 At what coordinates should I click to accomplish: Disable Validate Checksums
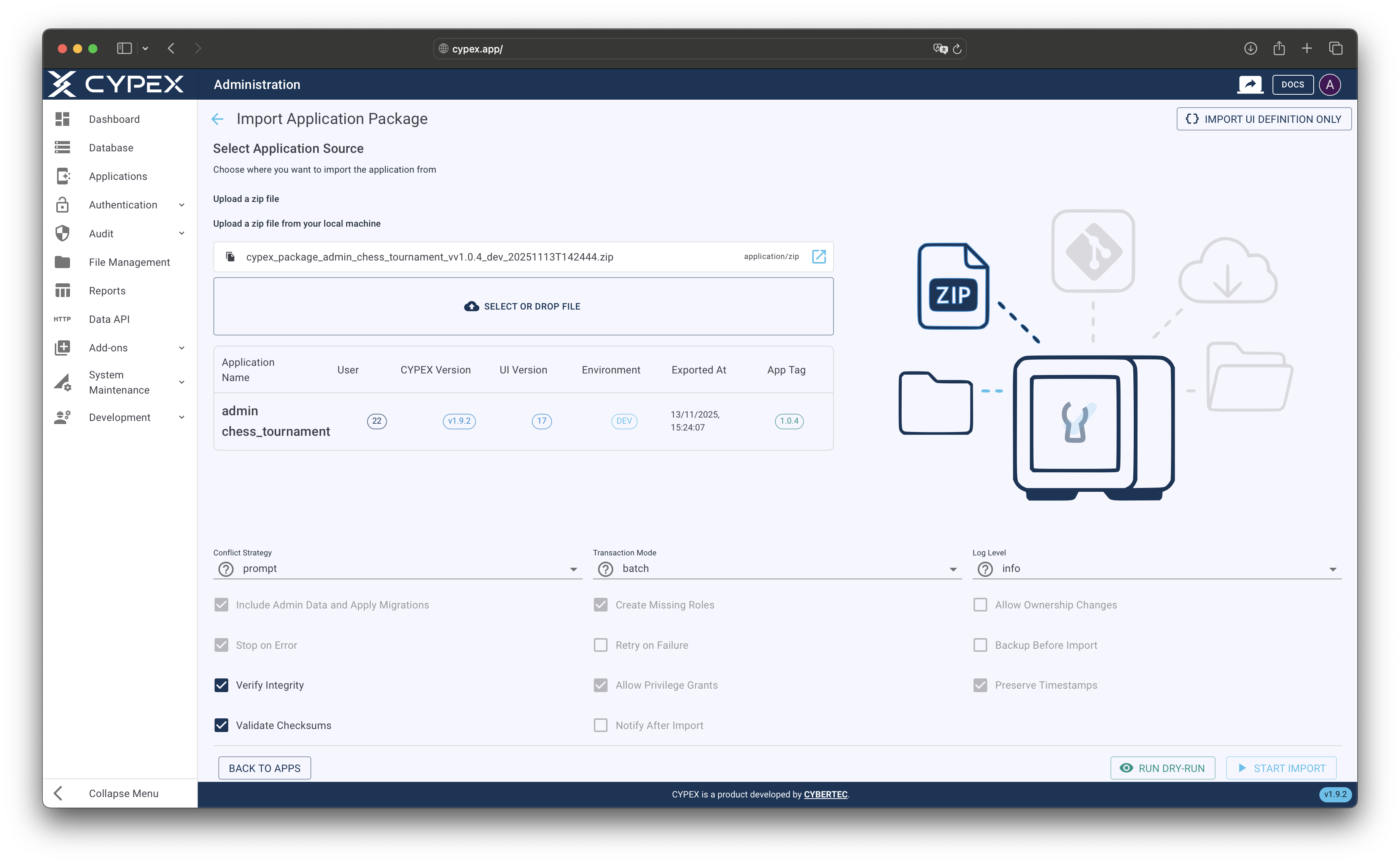[222, 725]
